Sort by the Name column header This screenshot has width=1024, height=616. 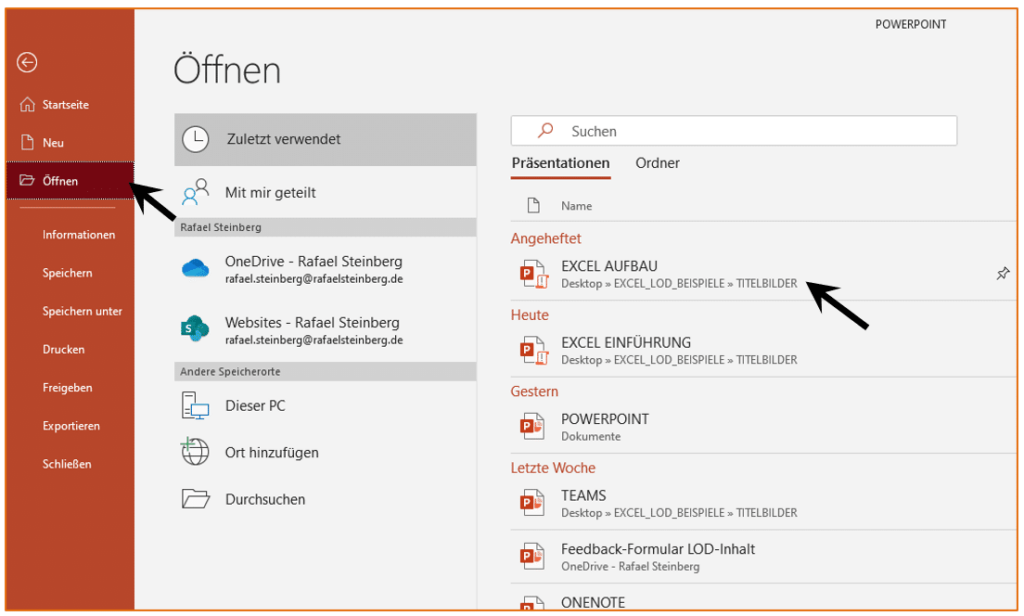point(576,206)
